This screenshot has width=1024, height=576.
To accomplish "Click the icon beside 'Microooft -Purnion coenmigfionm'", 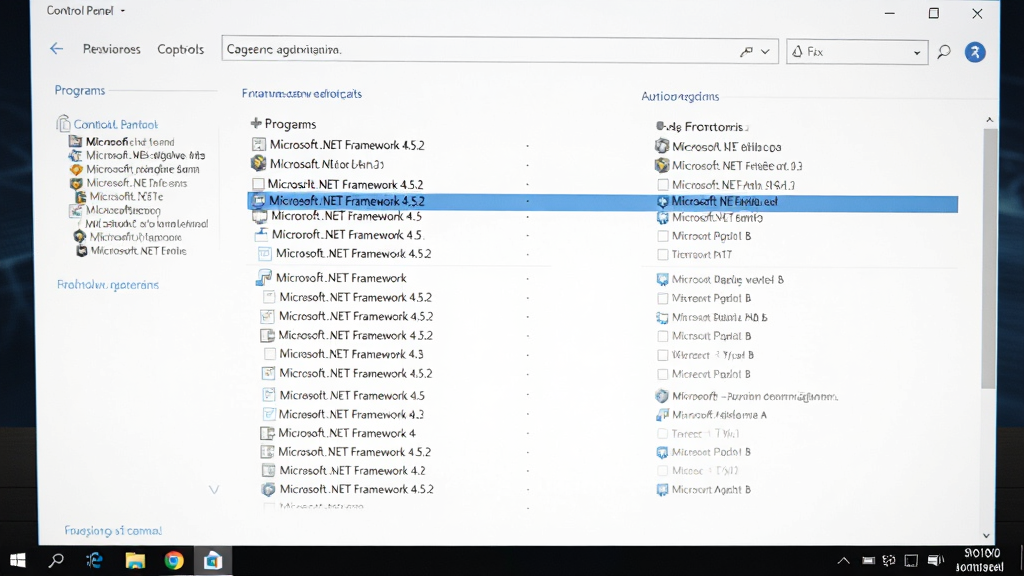I will 662,396.
